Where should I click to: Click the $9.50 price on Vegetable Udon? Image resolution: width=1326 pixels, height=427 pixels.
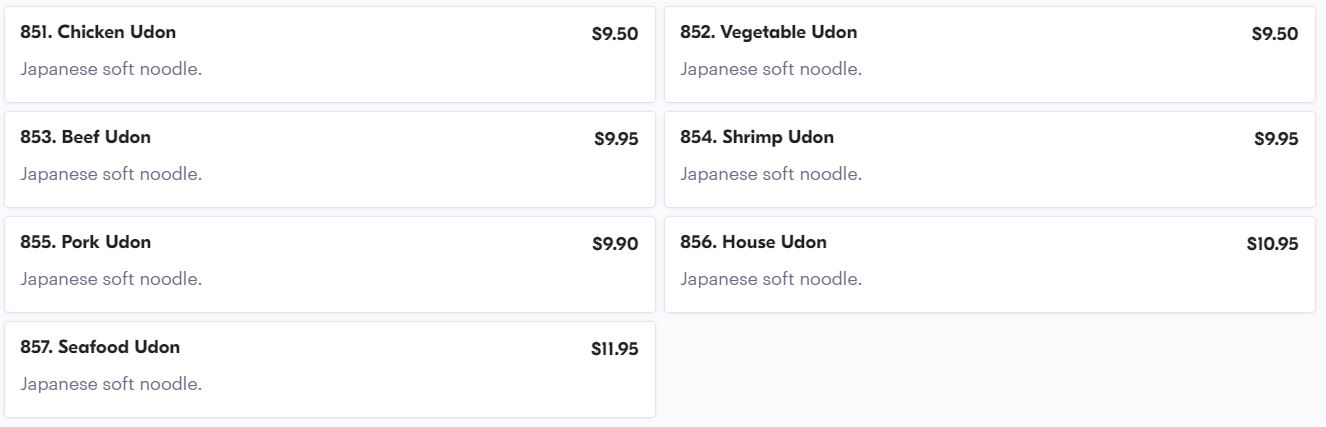click(1274, 34)
